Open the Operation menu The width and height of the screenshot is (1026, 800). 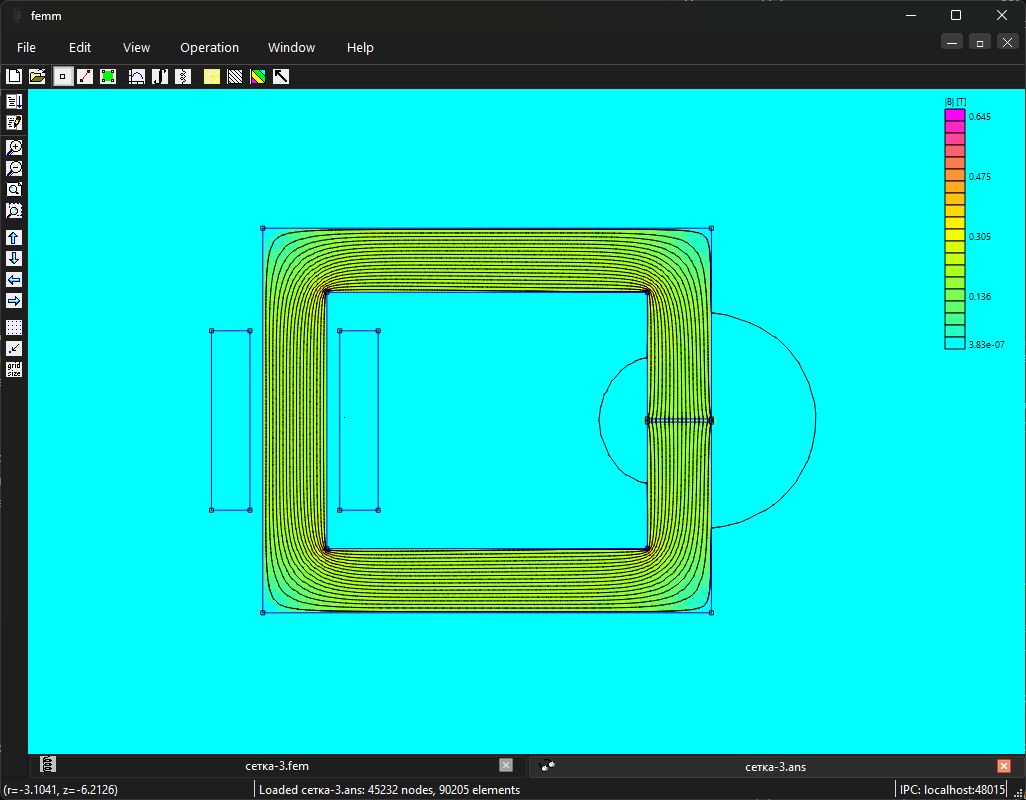(x=209, y=48)
